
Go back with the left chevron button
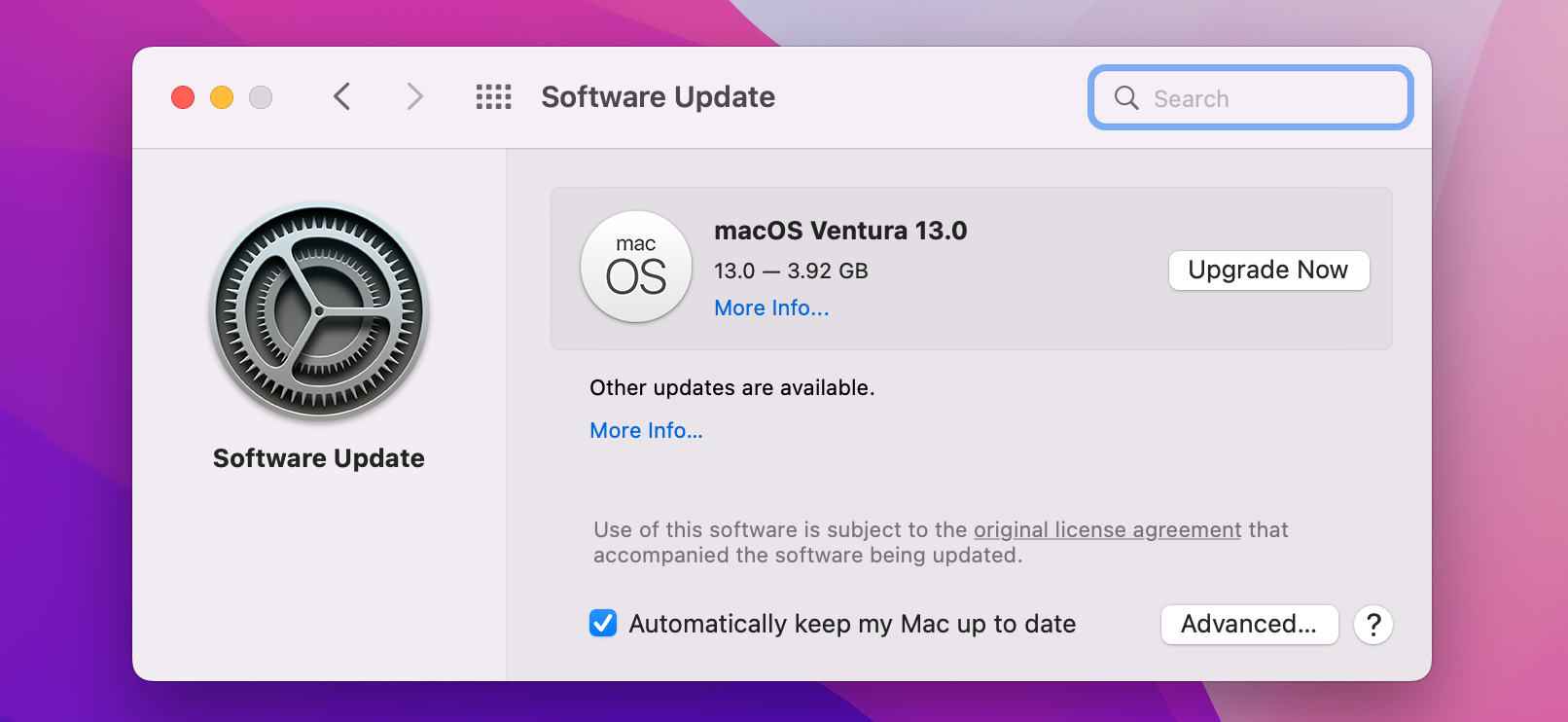341,96
